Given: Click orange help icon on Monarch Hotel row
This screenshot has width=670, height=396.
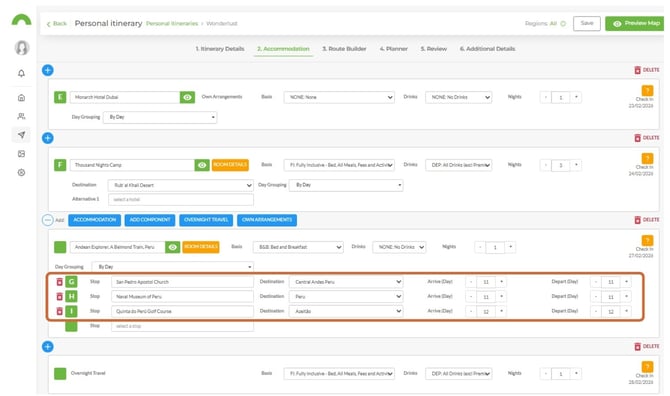Looking at the screenshot, I should [647, 91].
